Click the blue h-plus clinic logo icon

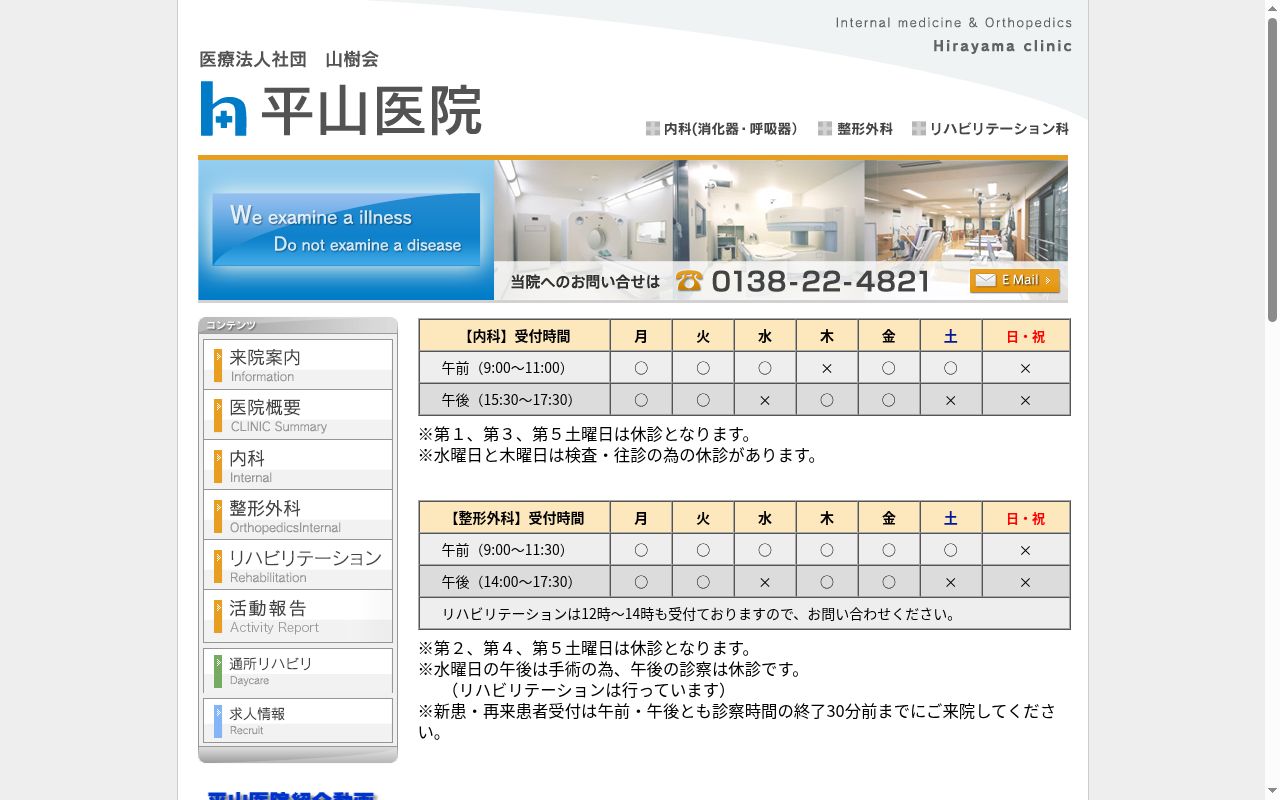pyautogui.click(x=223, y=108)
